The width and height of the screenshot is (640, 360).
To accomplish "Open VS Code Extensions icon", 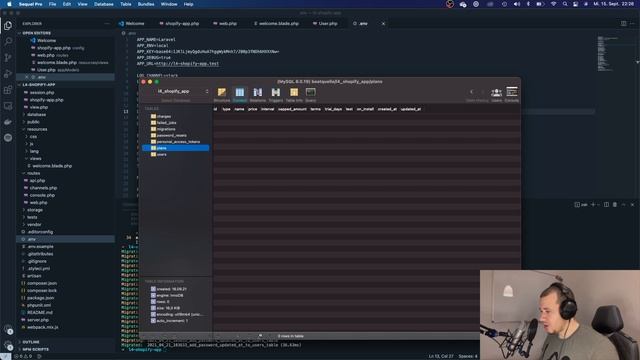I will pos(8,90).
